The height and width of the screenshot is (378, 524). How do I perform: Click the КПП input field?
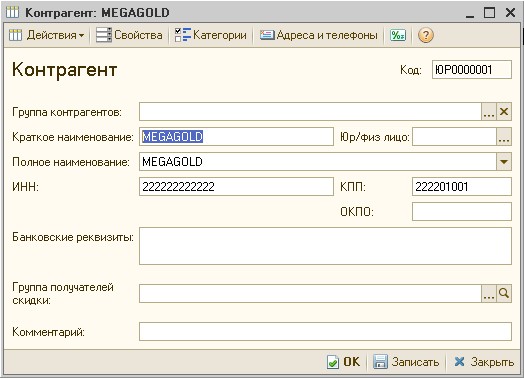462,186
